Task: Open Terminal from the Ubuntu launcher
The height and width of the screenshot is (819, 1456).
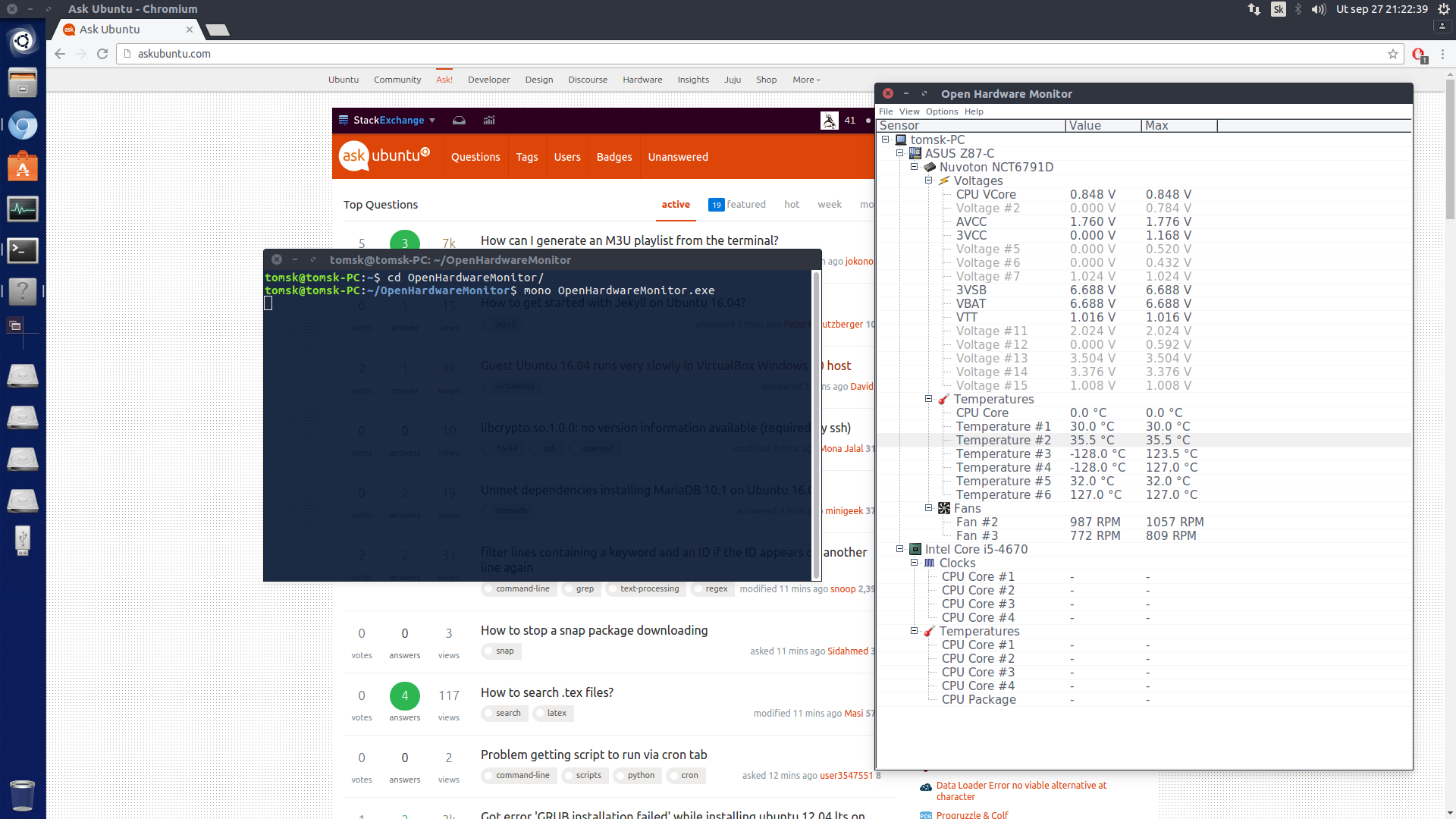Action: [x=23, y=250]
